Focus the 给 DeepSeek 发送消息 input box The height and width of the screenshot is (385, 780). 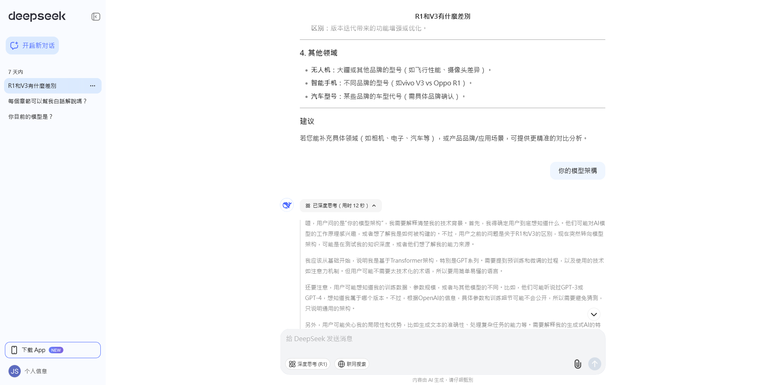pyautogui.click(x=443, y=339)
